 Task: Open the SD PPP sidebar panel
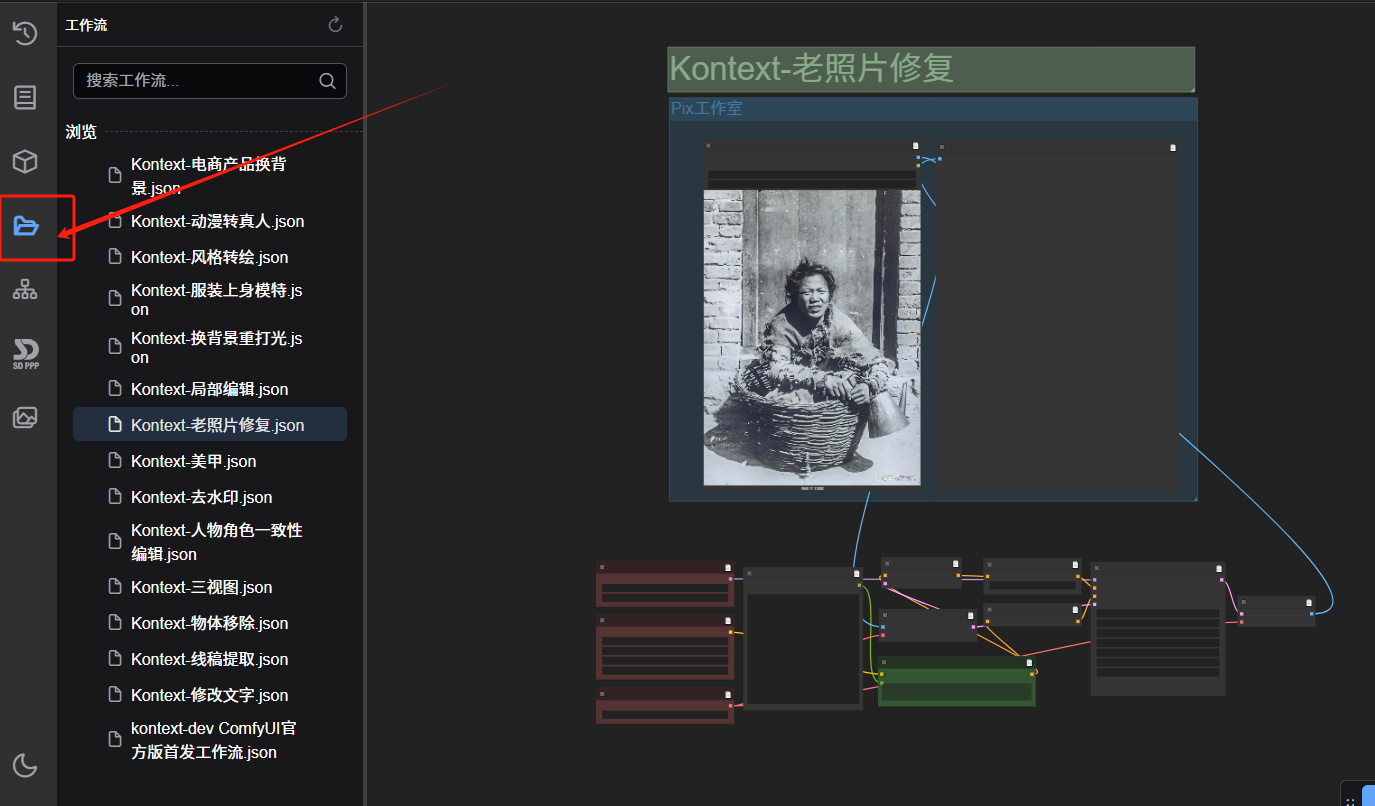[25, 354]
